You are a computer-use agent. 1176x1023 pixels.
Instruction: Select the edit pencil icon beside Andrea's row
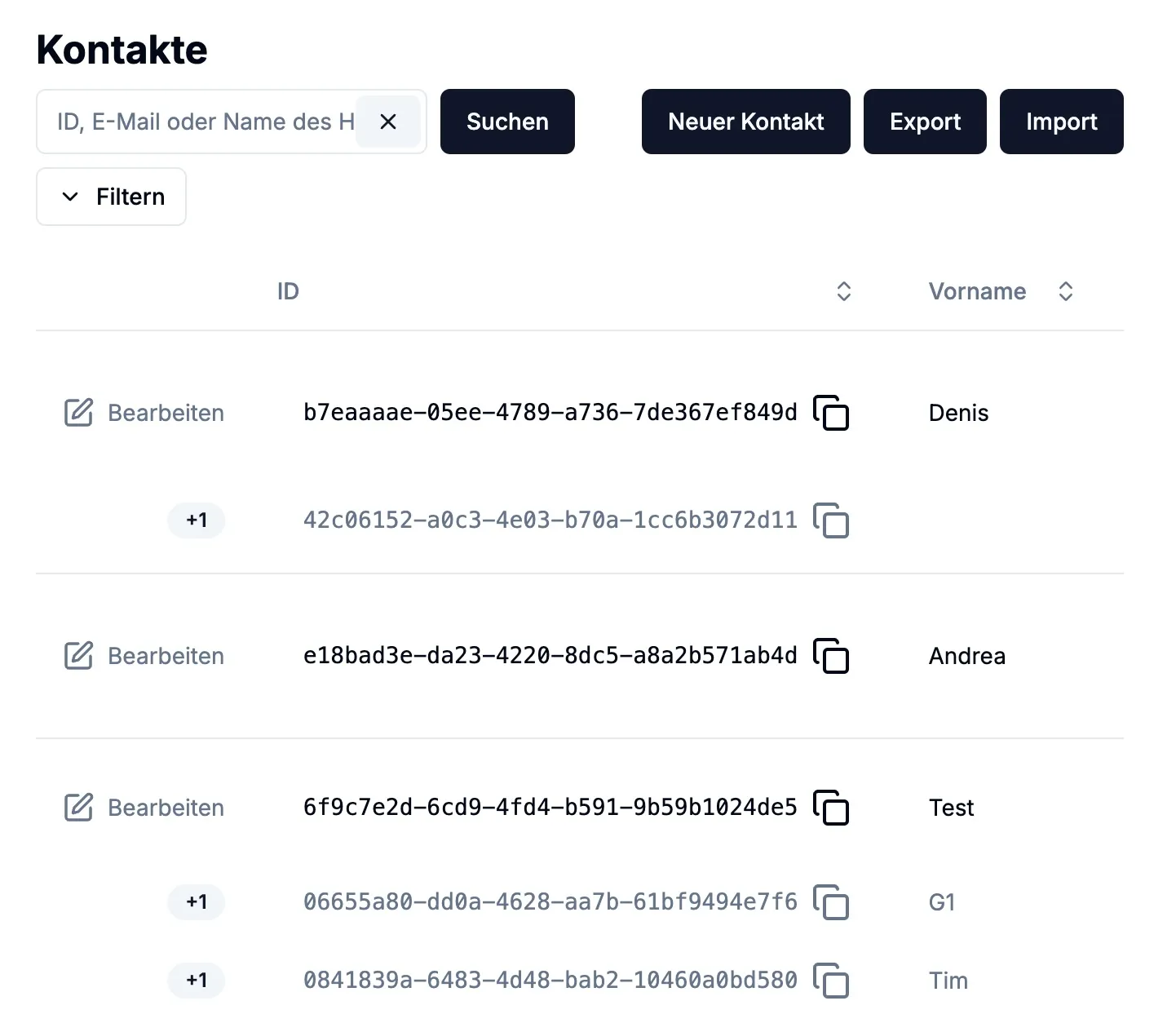78,655
